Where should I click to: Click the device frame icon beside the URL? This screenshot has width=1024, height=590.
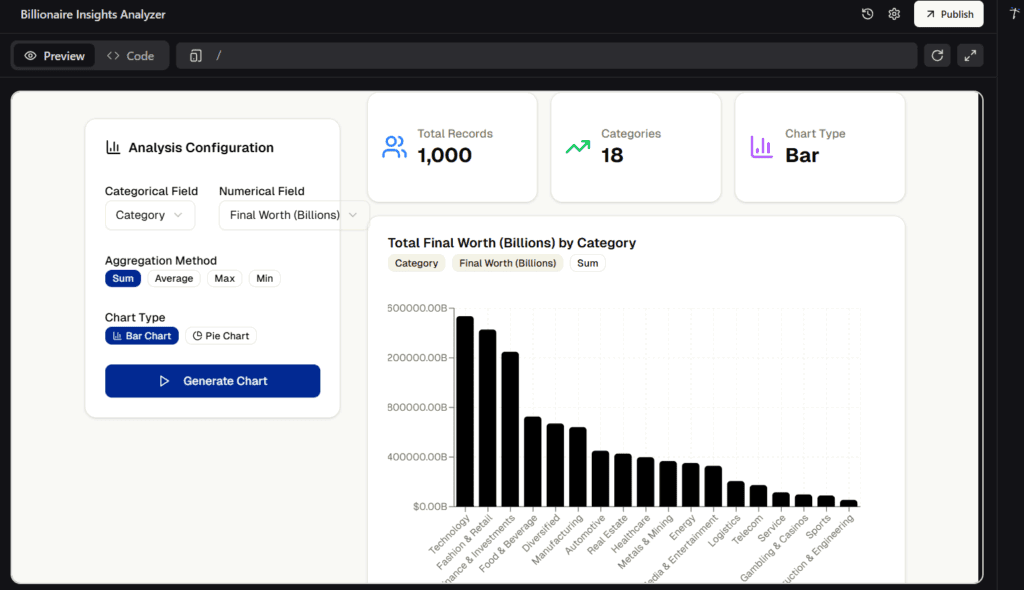tap(195, 55)
